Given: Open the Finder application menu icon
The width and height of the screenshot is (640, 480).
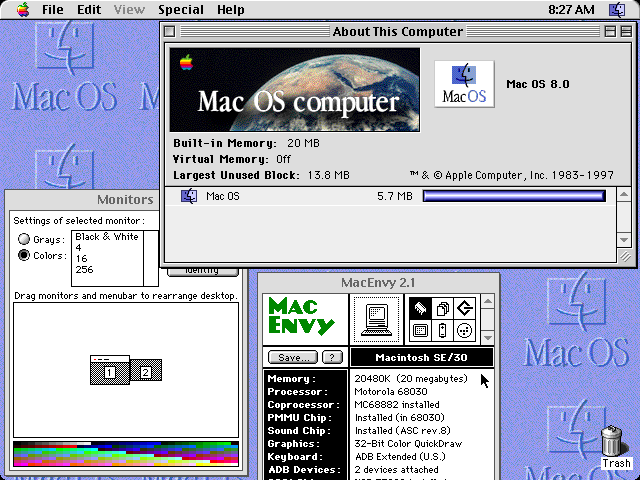Looking at the screenshot, I should [617, 9].
